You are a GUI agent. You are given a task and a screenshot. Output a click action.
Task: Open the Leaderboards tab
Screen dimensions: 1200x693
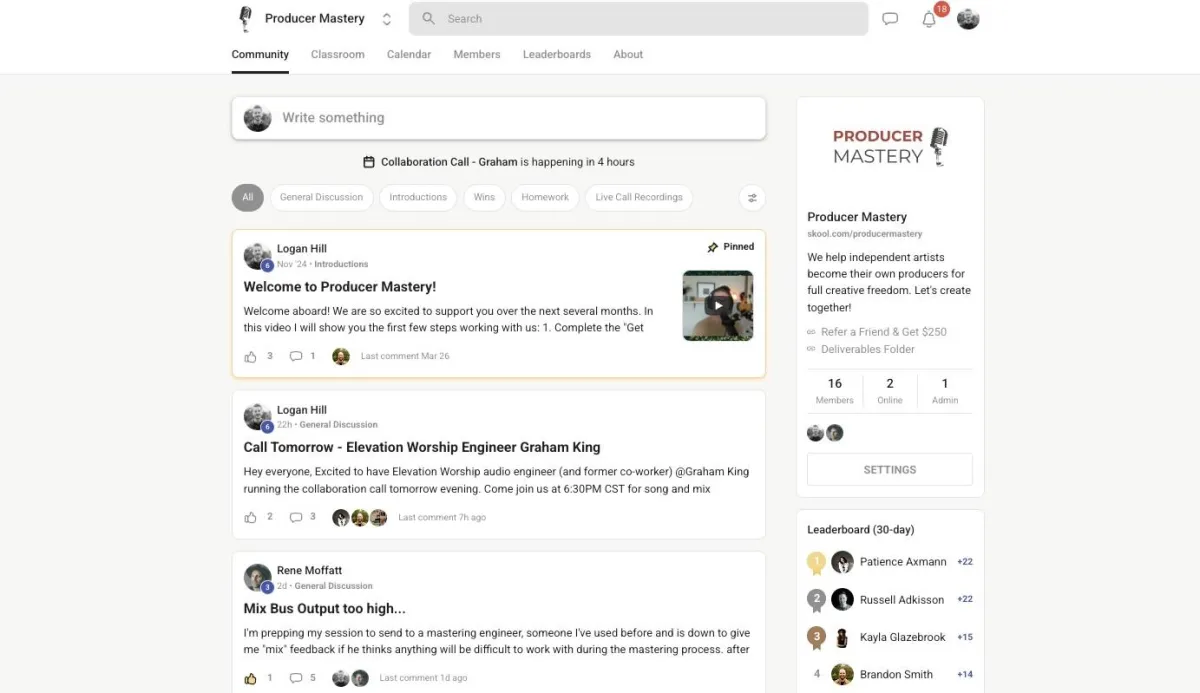coord(557,54)
